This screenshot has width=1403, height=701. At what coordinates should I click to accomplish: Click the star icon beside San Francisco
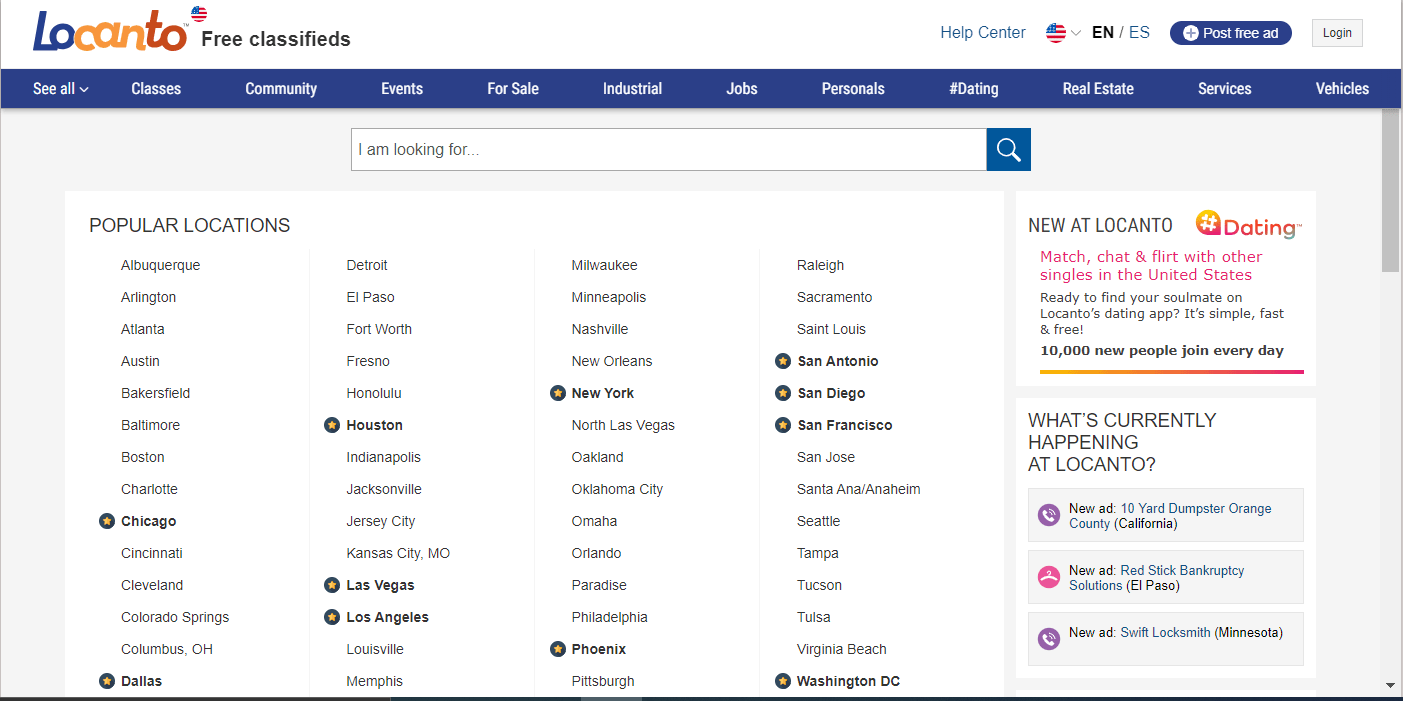tap(783, 425)
